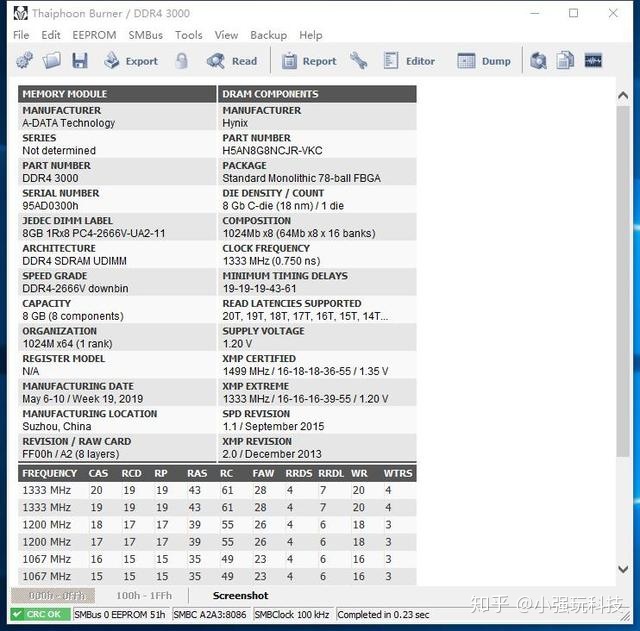The image size is (640, 631).
Task: Click the Report toolbar button
Action: point(309,61)
